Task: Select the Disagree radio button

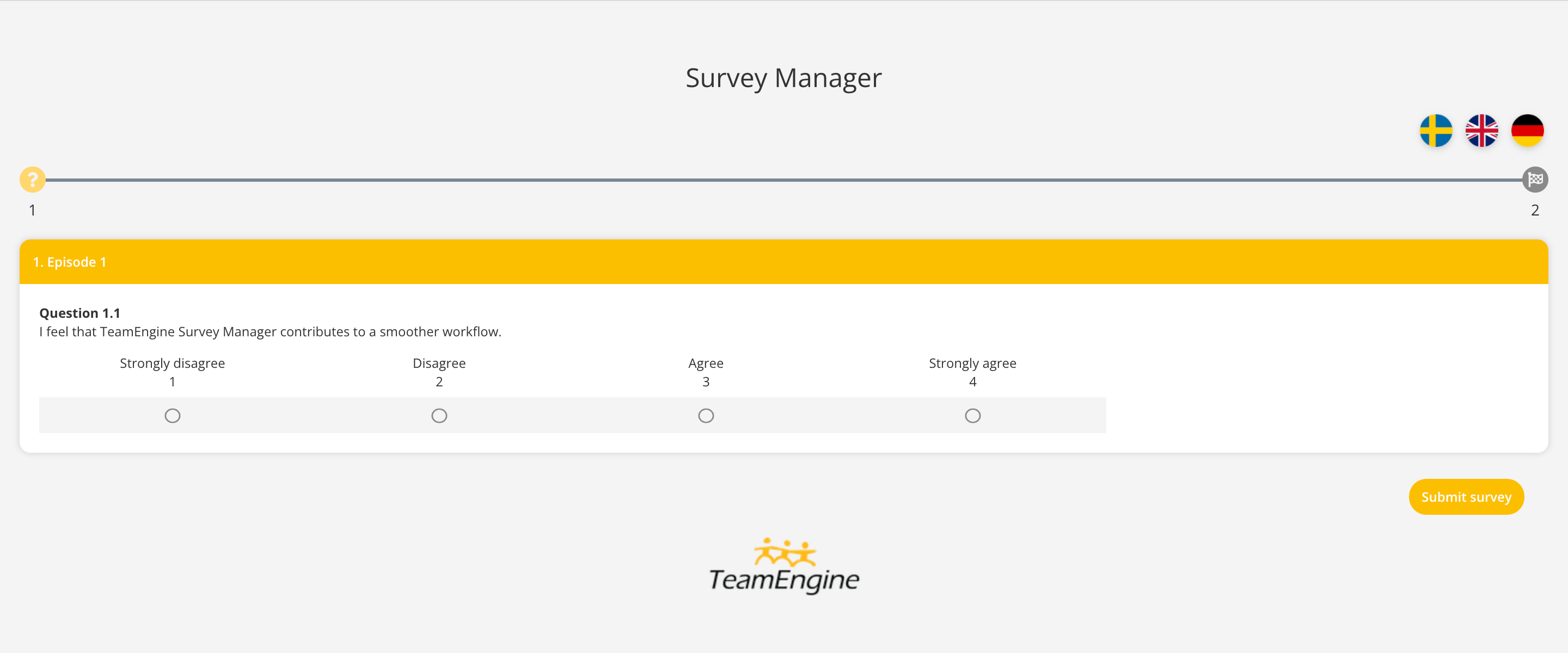Action: [439, 415]
